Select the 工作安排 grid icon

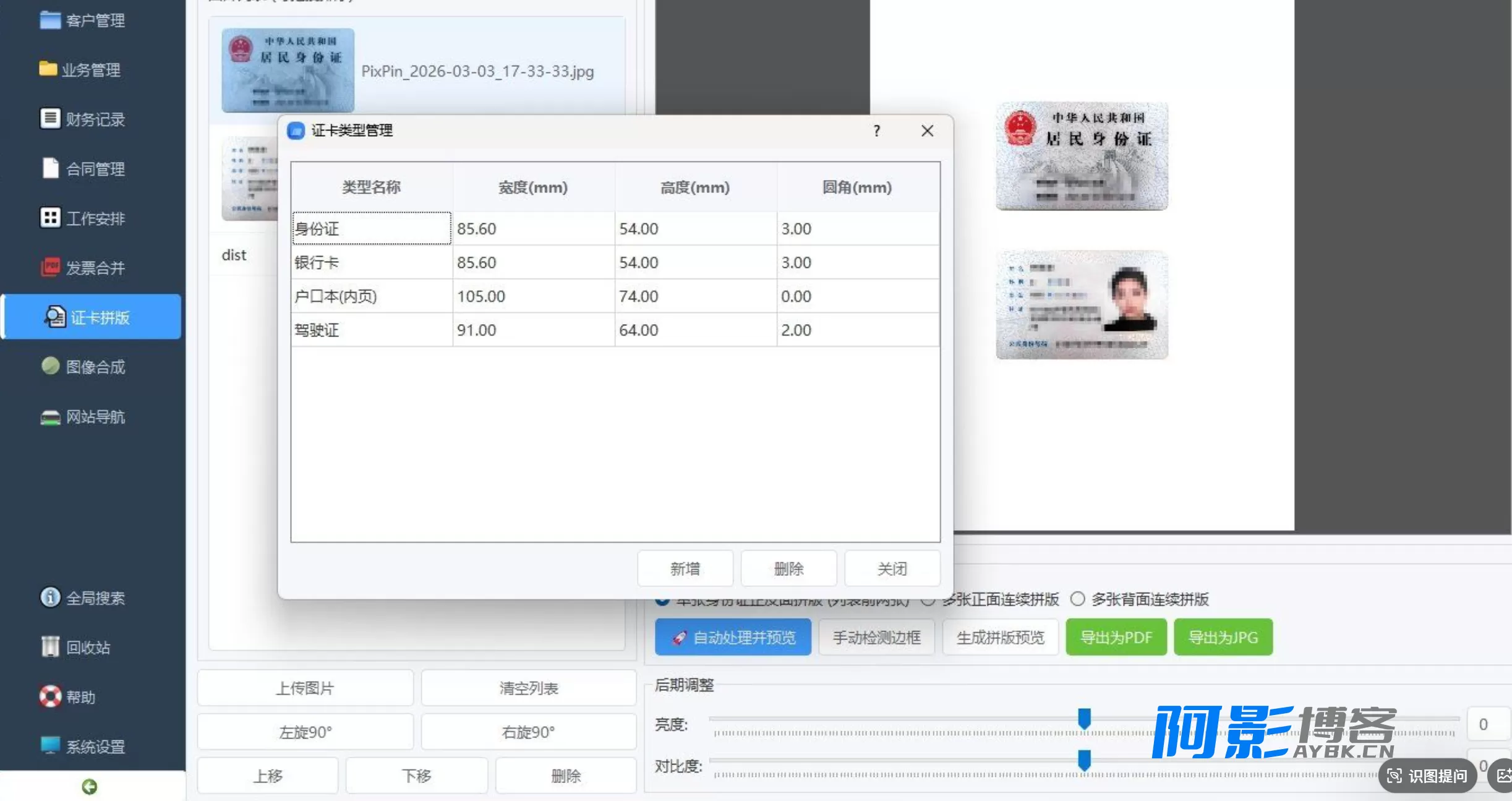point(50,217)
